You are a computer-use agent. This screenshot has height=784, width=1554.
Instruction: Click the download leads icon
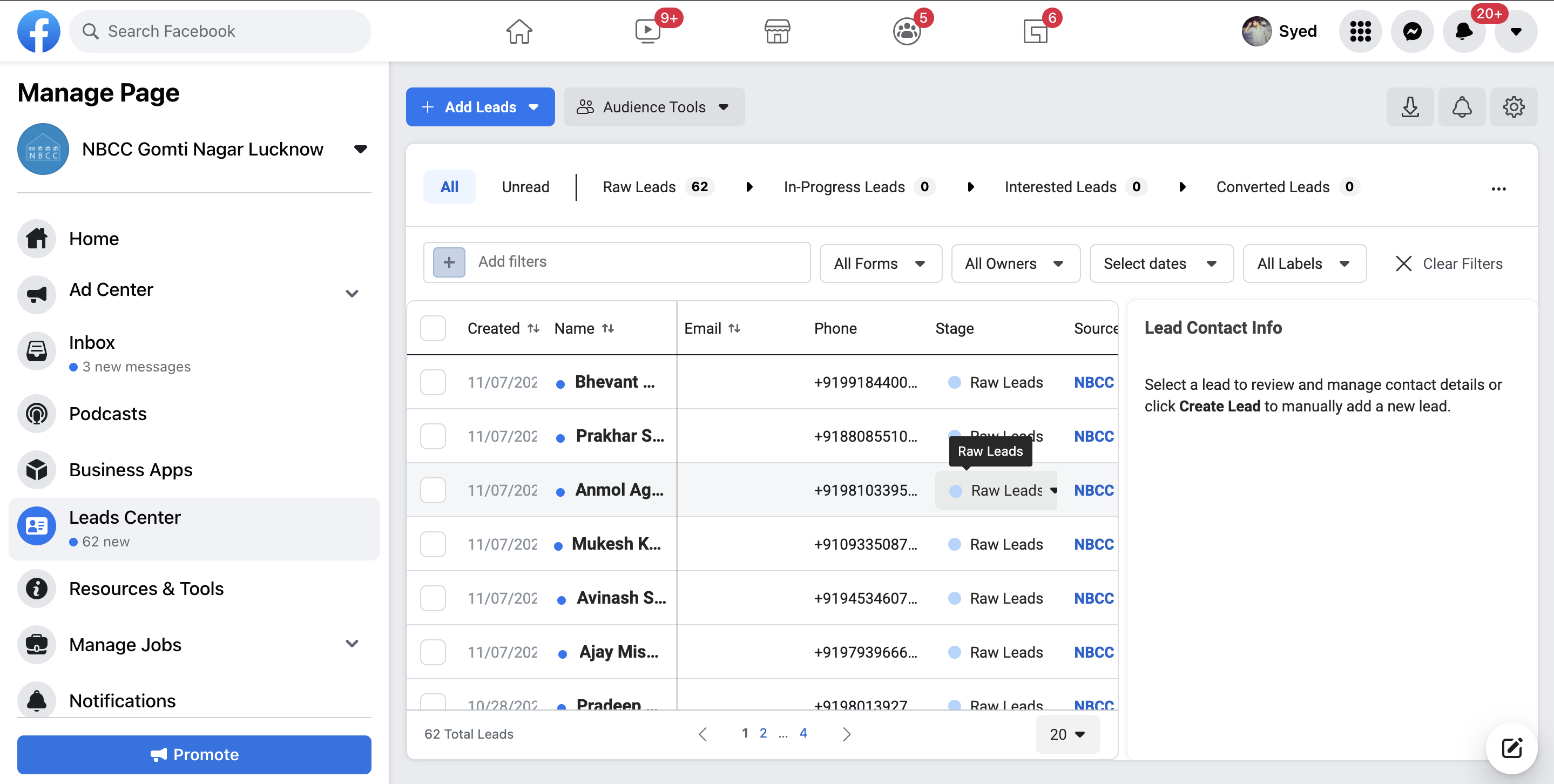click(x=1410, y=107)
